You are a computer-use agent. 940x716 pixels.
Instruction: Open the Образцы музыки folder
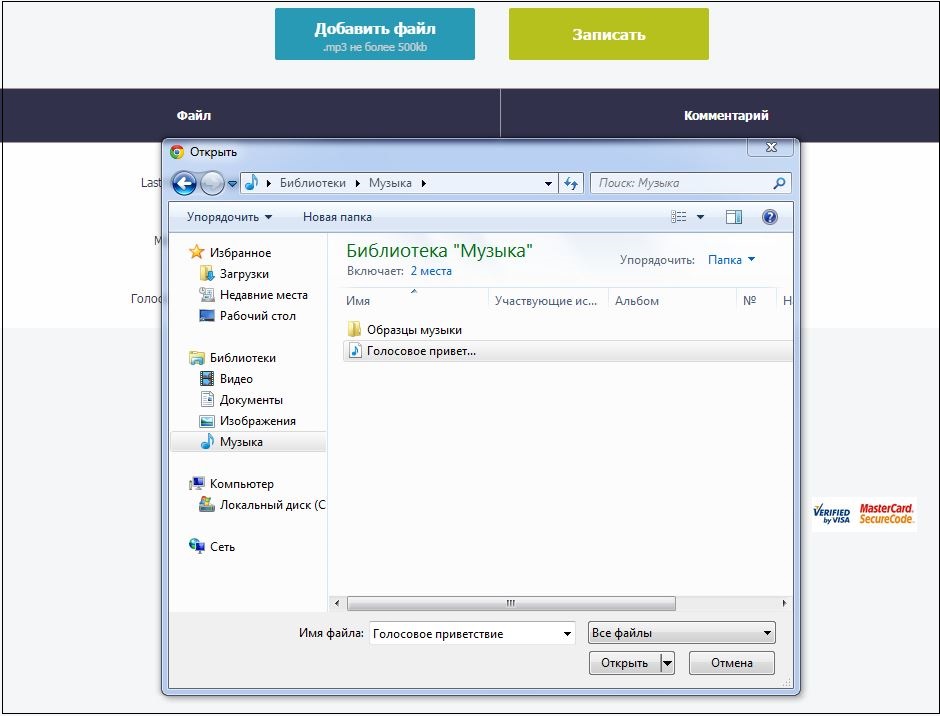tap(413, 330)
